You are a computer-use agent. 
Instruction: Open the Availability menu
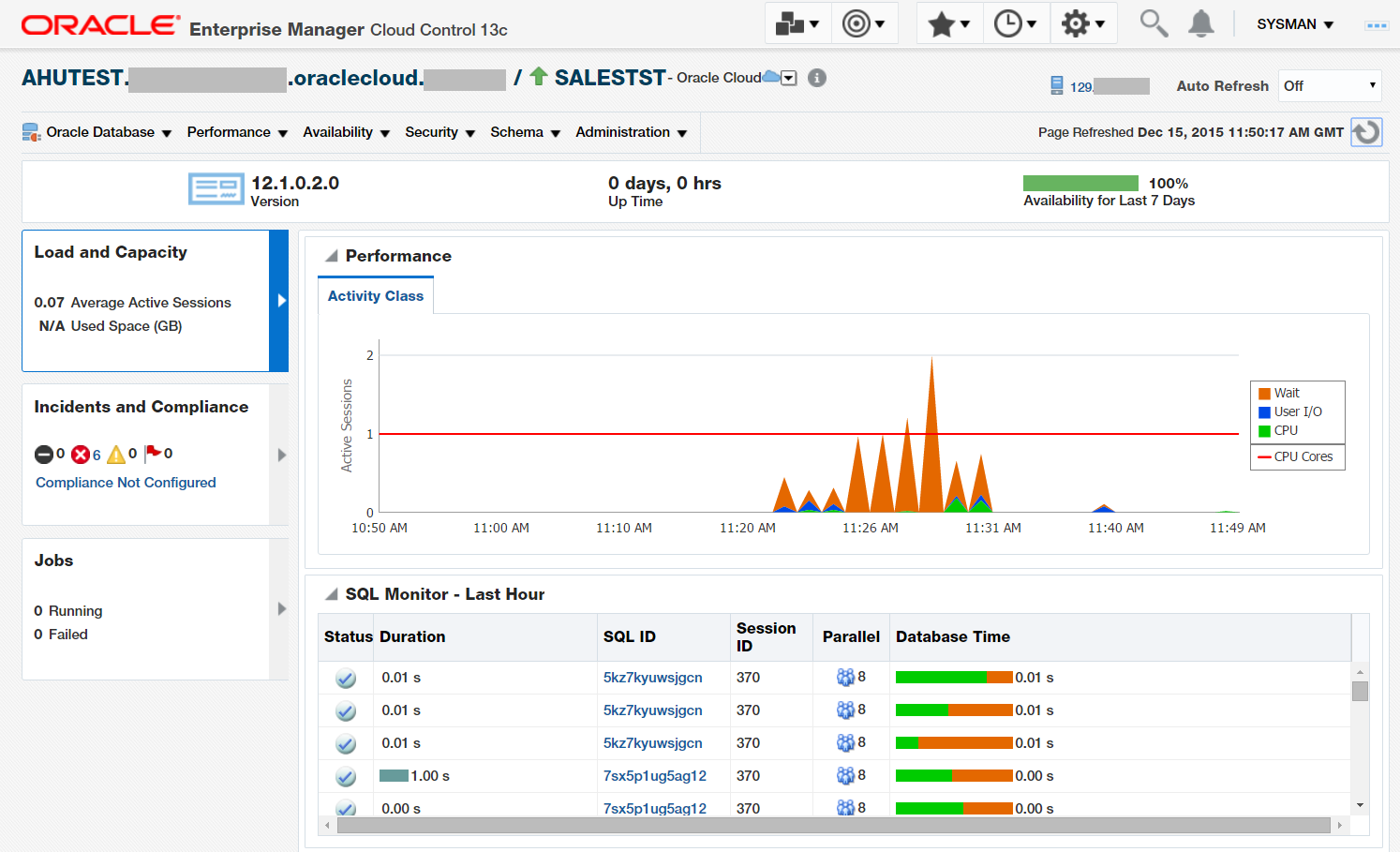pos(346,132)
